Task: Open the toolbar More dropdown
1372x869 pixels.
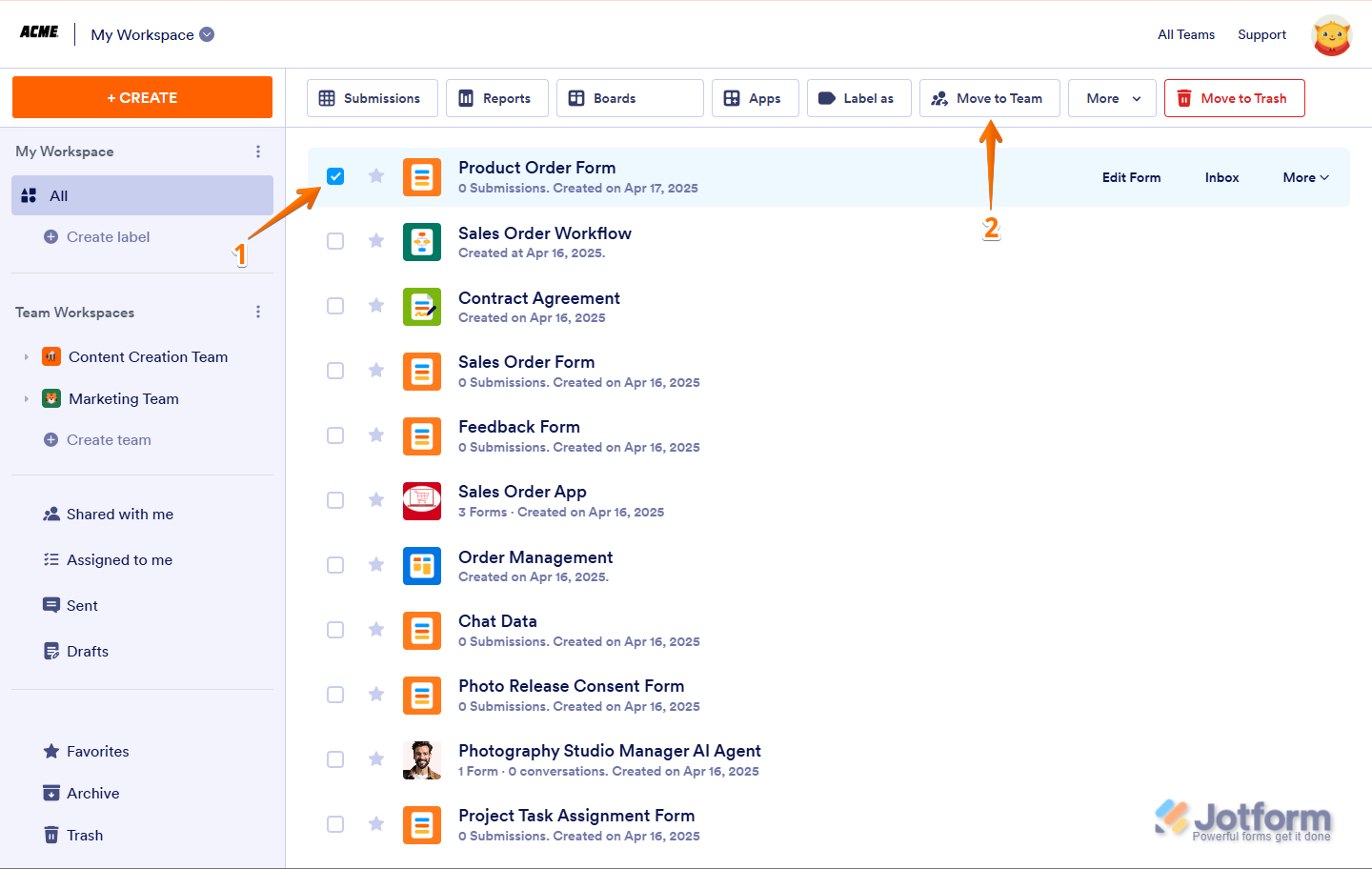Action: [x=1112, y=98]
